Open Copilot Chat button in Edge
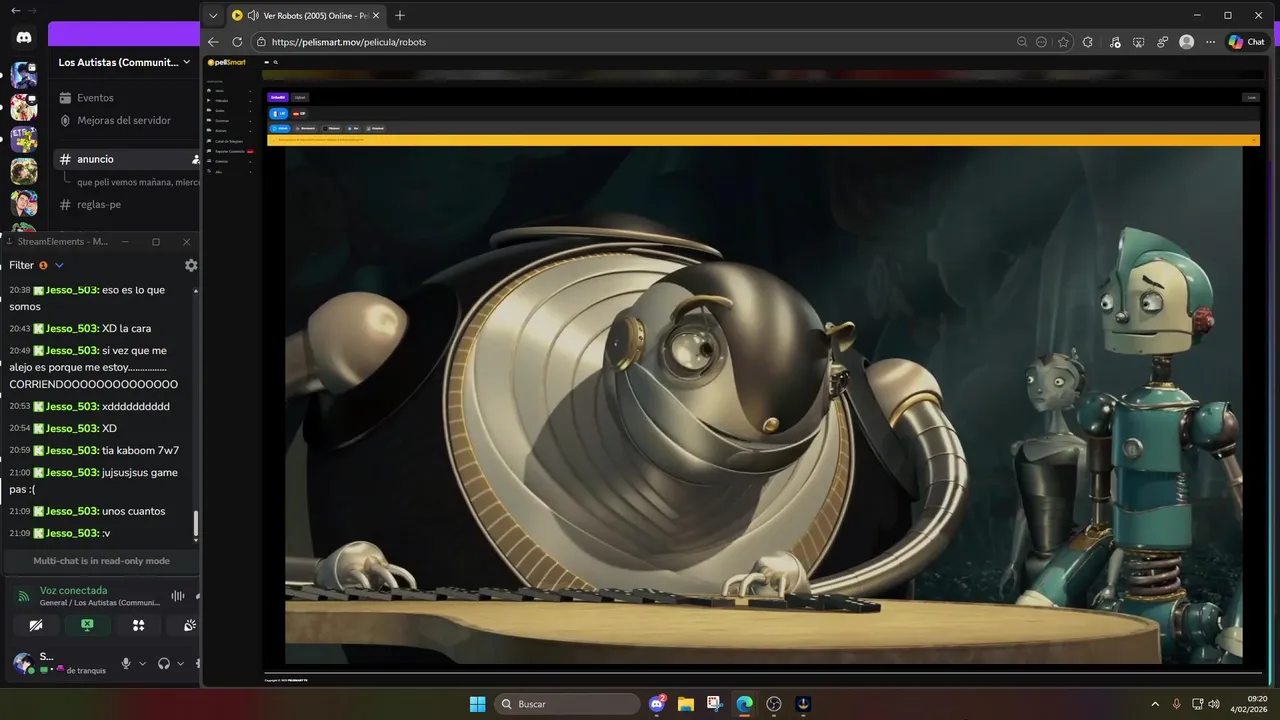This screenshot has height=720, width=1280. [1247, 42]
